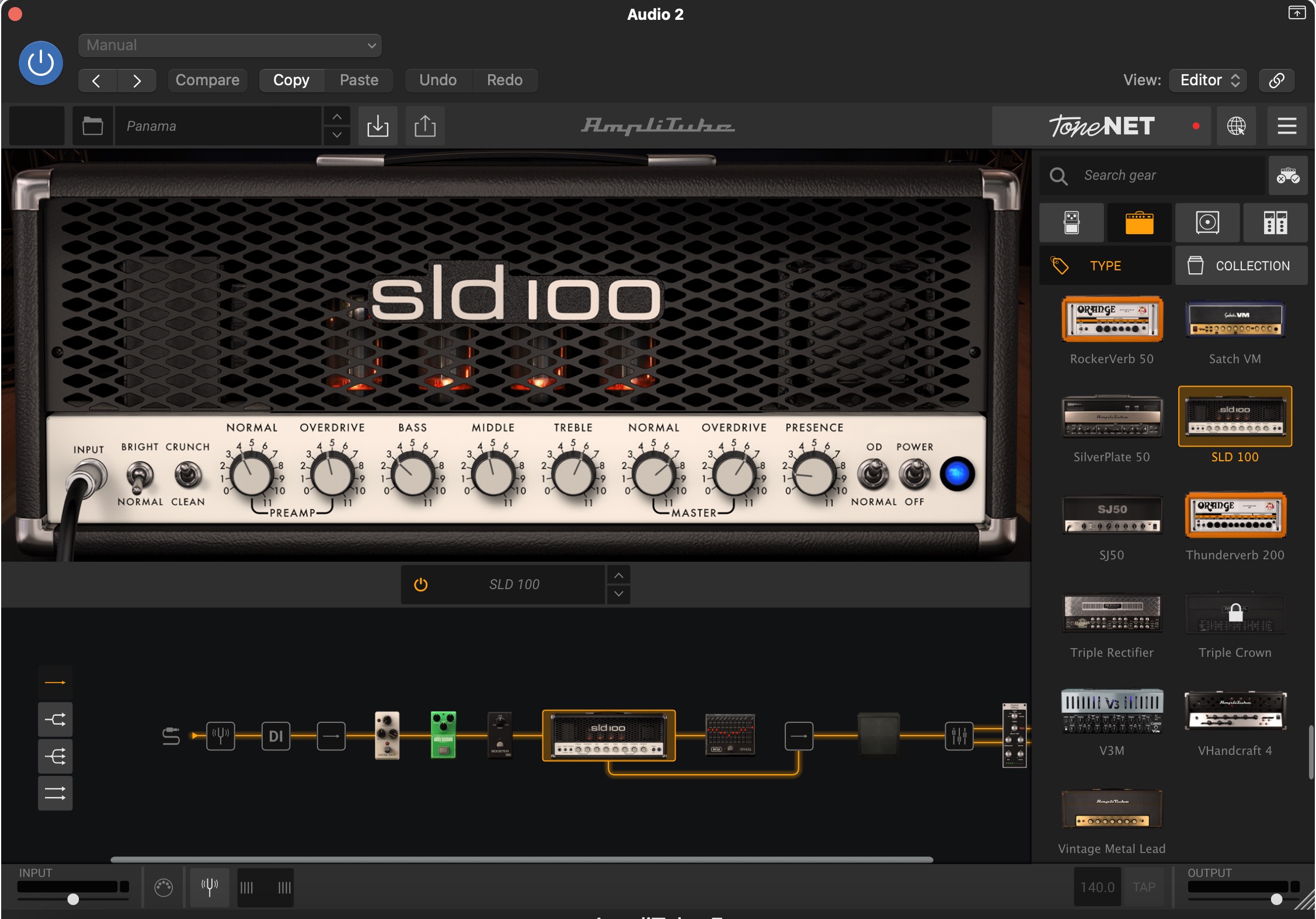Screen dimensions: 1316x919
Task: Select the Satch VM amp
Action: pos(1235,319)
